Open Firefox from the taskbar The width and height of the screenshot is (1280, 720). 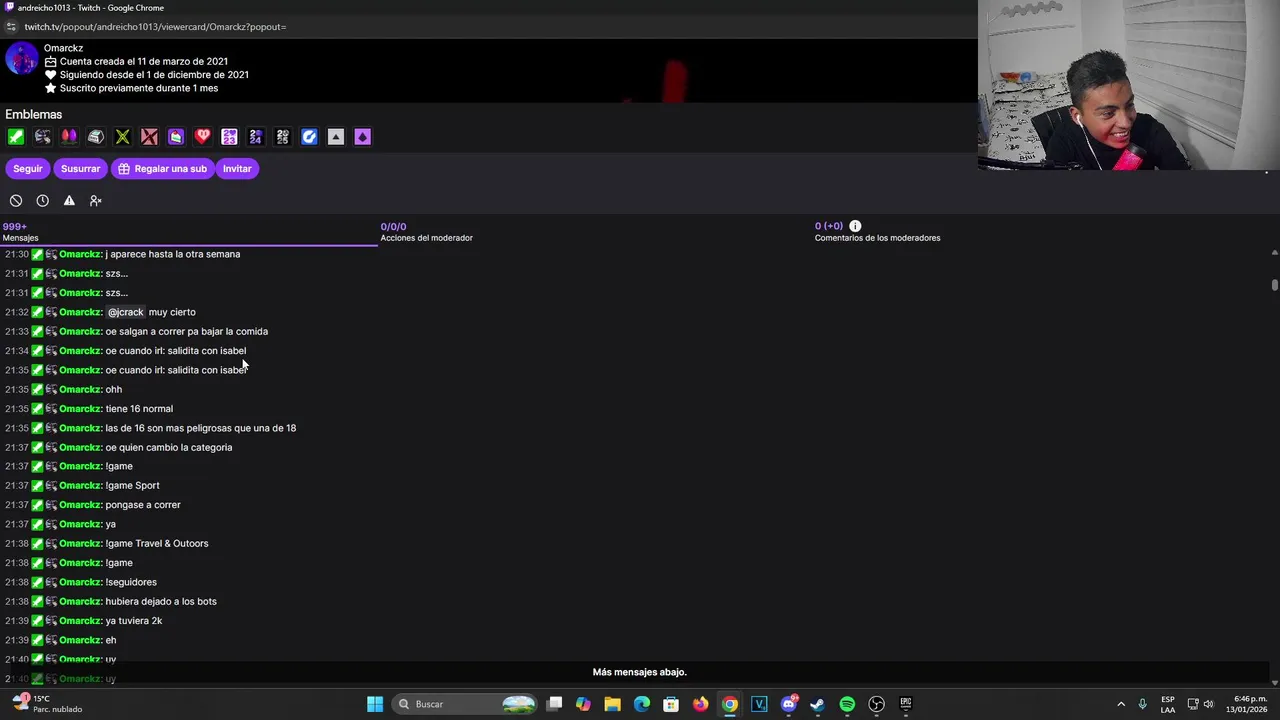[x=700, y=704]
